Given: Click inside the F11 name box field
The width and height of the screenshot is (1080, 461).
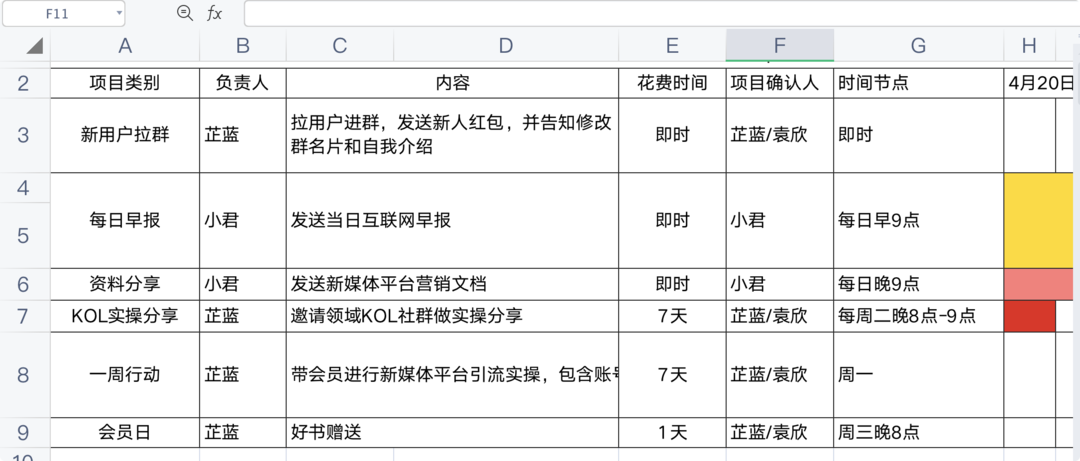Looking at the screenshot, I should 60,13.
